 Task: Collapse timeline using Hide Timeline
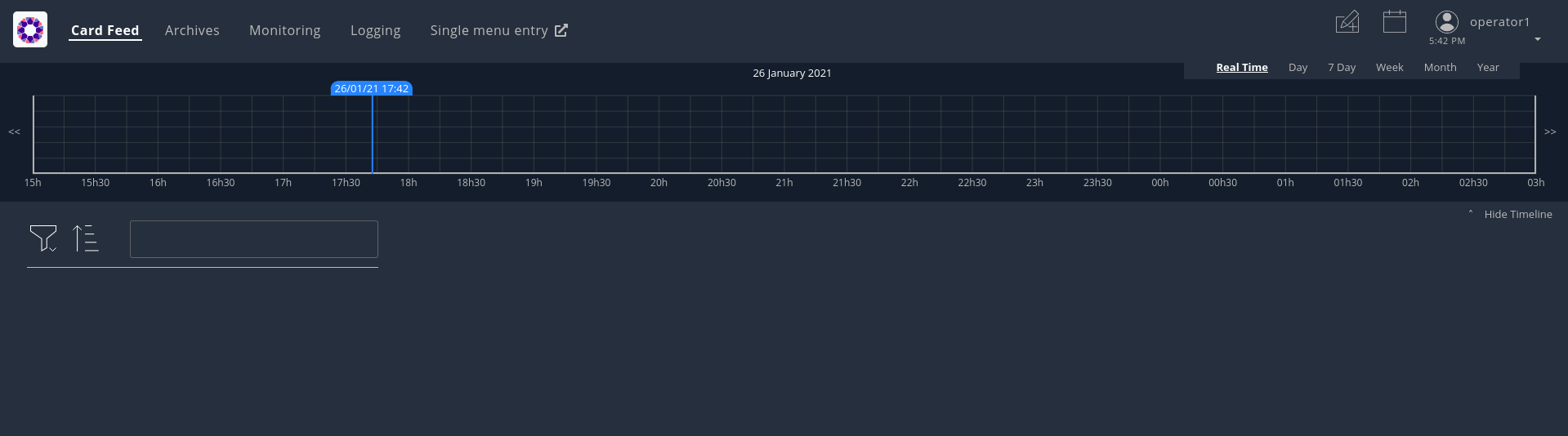(1517, 214)
